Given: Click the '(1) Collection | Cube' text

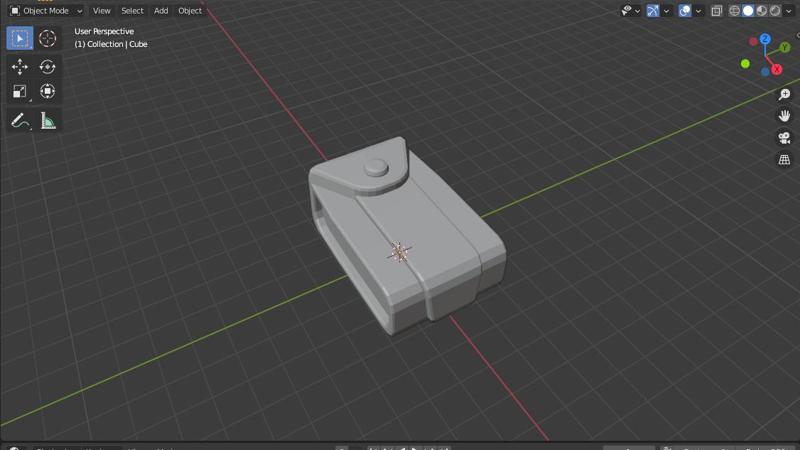Looking at the screenshot, I should tap(111, 44).
